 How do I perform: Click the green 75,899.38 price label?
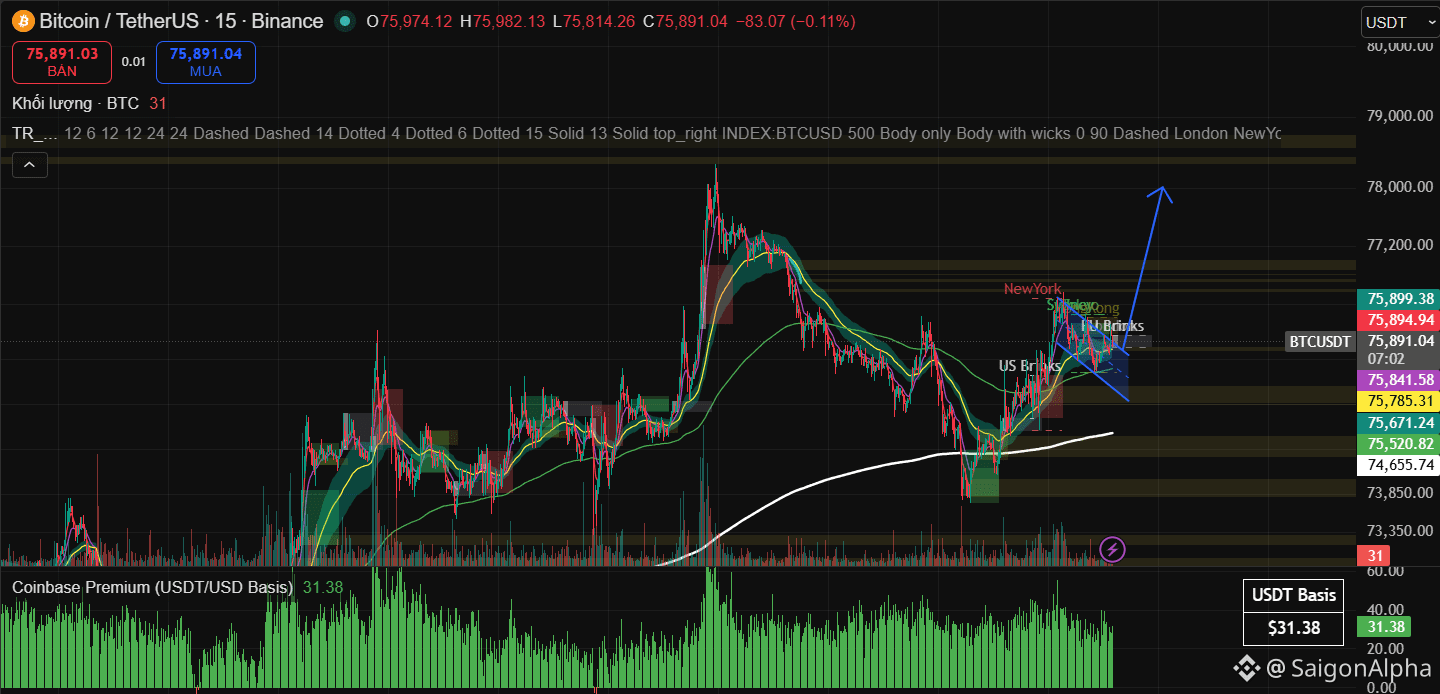pyautogui.click(x=1397, y=298)
